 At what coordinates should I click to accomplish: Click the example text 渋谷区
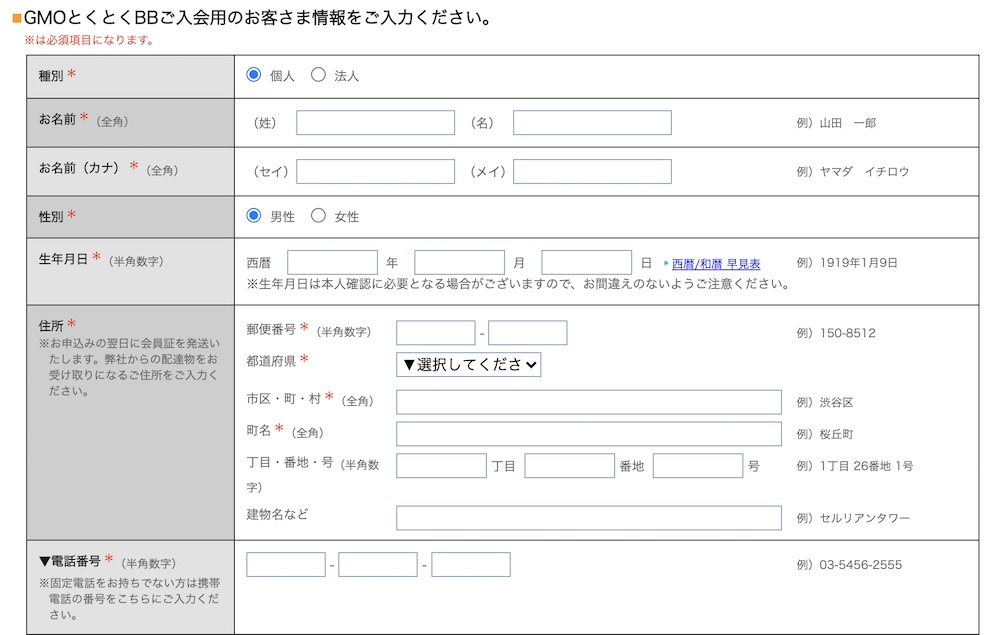[x=836, y=402]
